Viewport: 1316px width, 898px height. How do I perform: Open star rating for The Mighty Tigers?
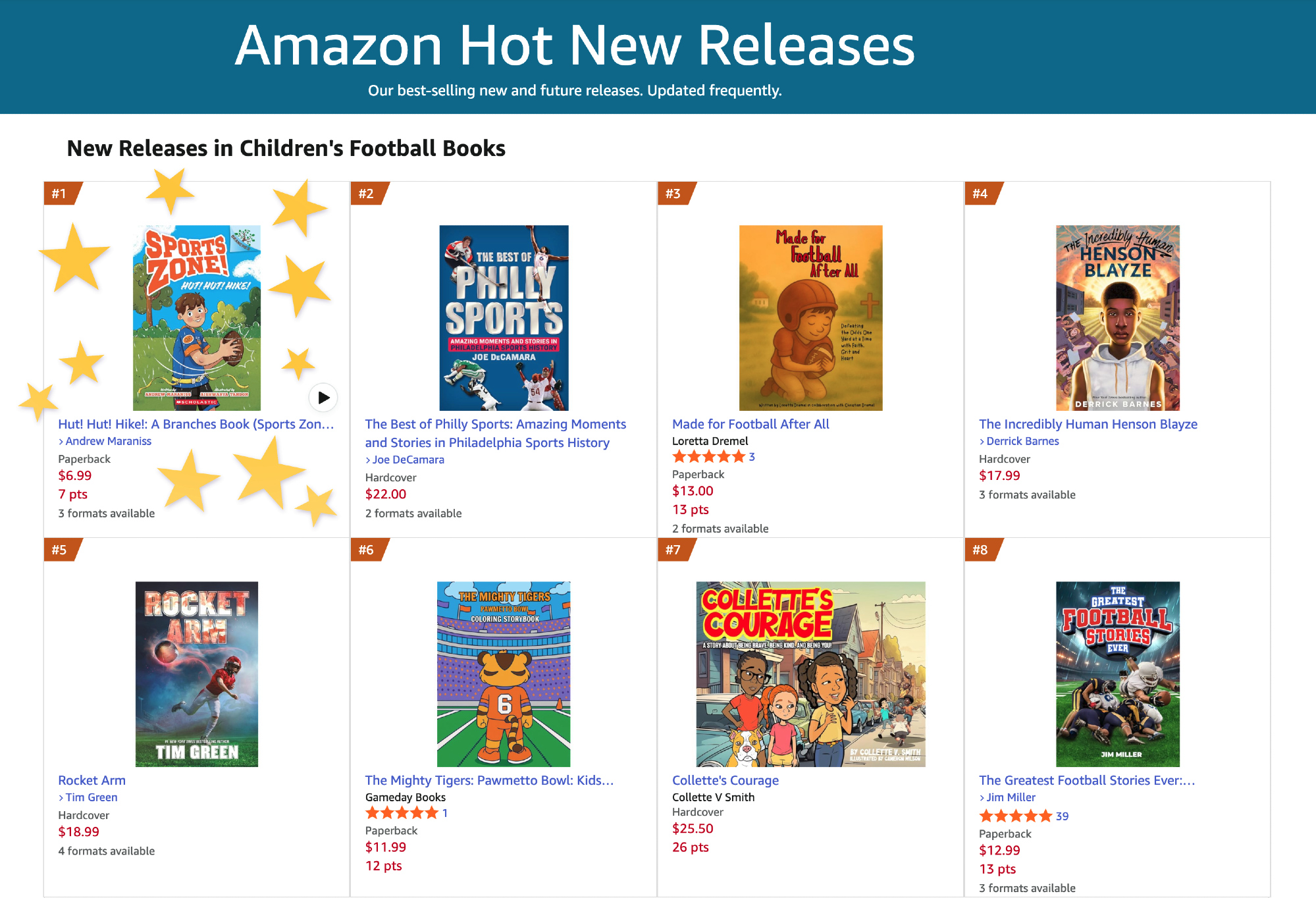point(402,813)
